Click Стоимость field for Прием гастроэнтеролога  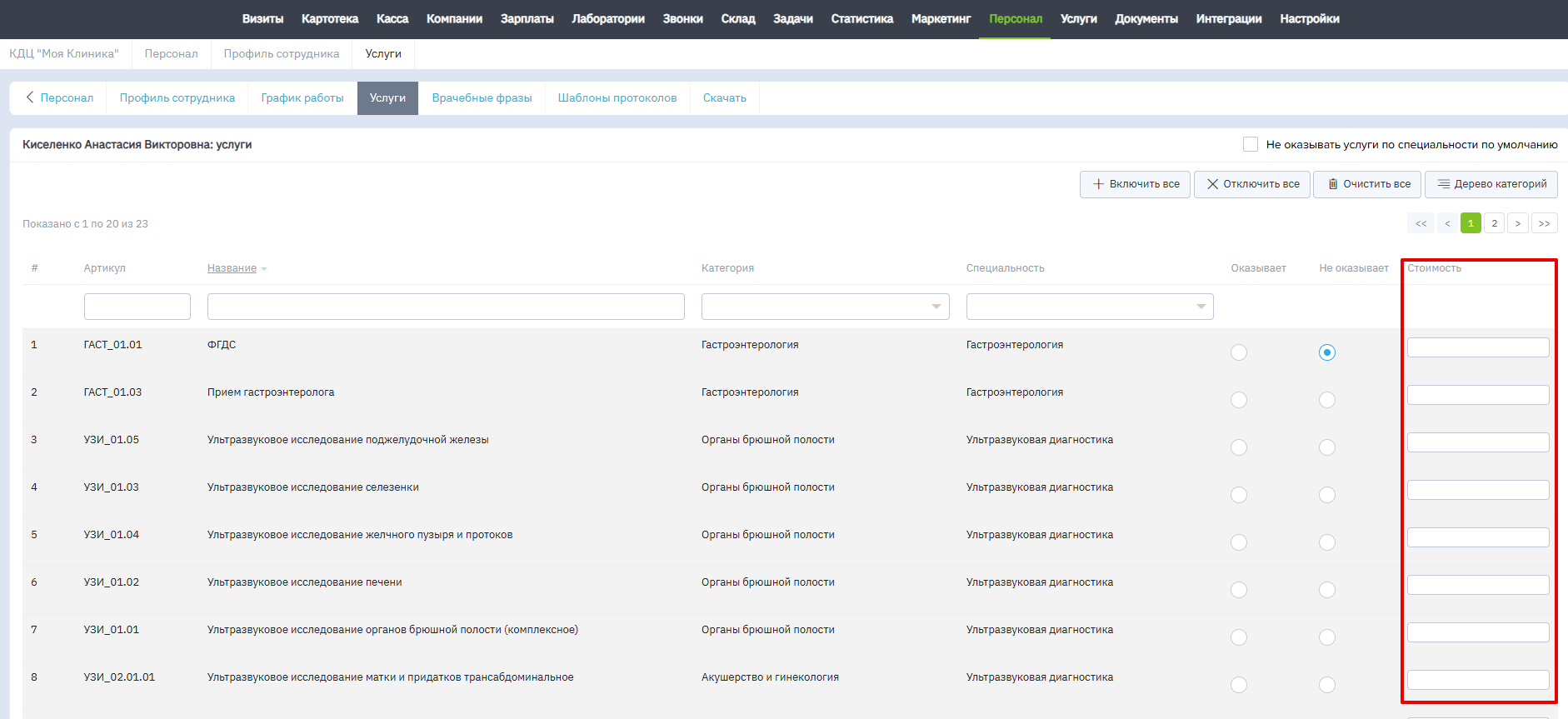[x=1478, y=395]
